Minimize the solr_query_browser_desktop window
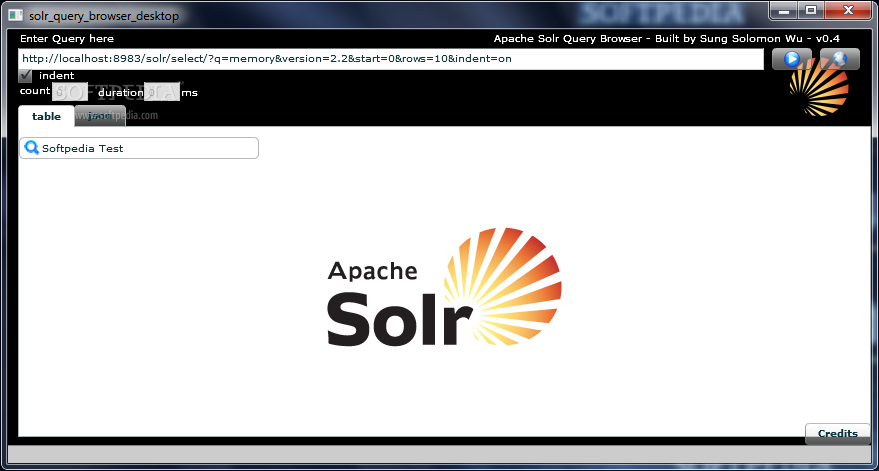This screenshot has height=471, width=879. (x=784, y=11)
